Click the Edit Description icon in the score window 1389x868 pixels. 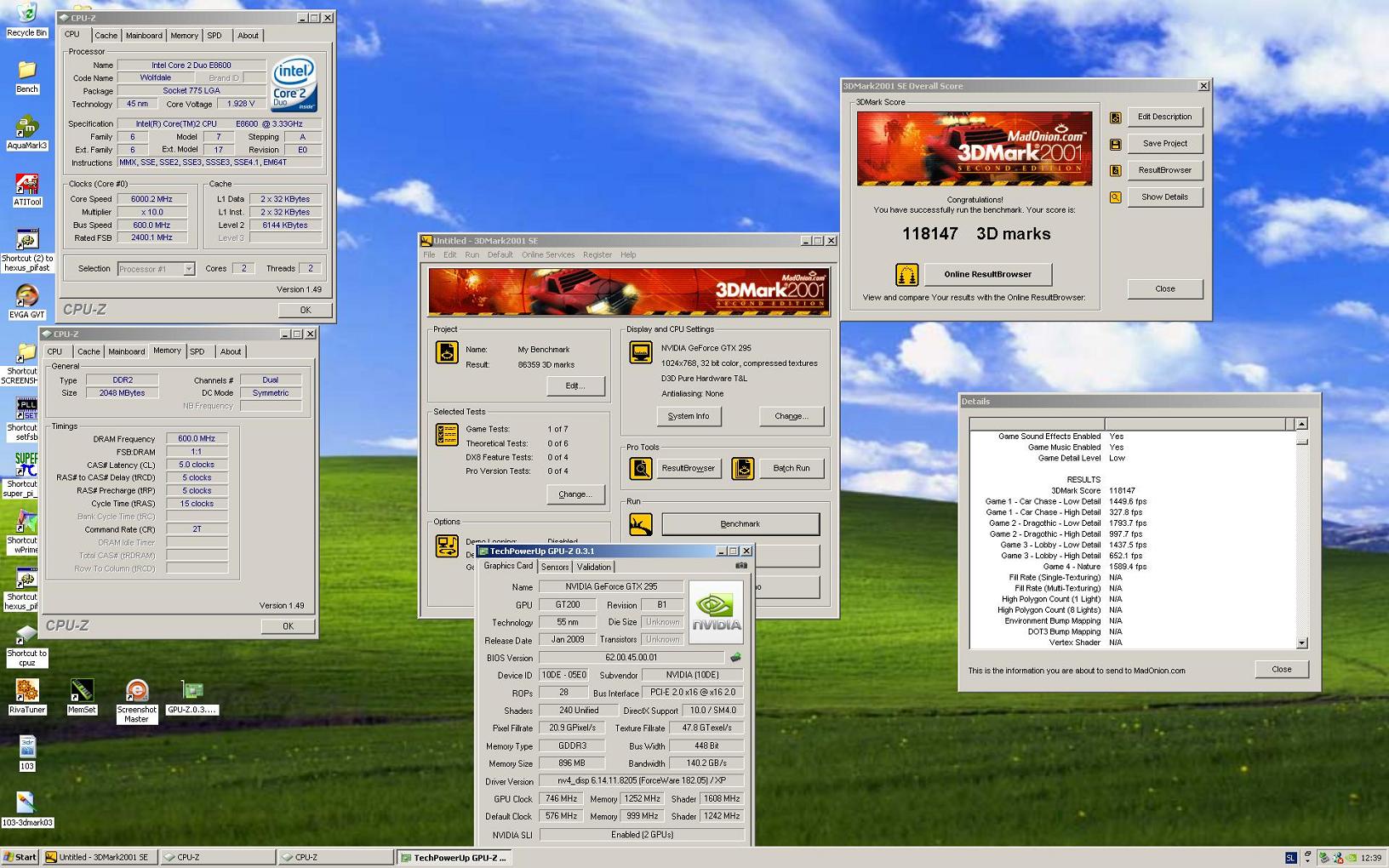(x=1115, y=117)
